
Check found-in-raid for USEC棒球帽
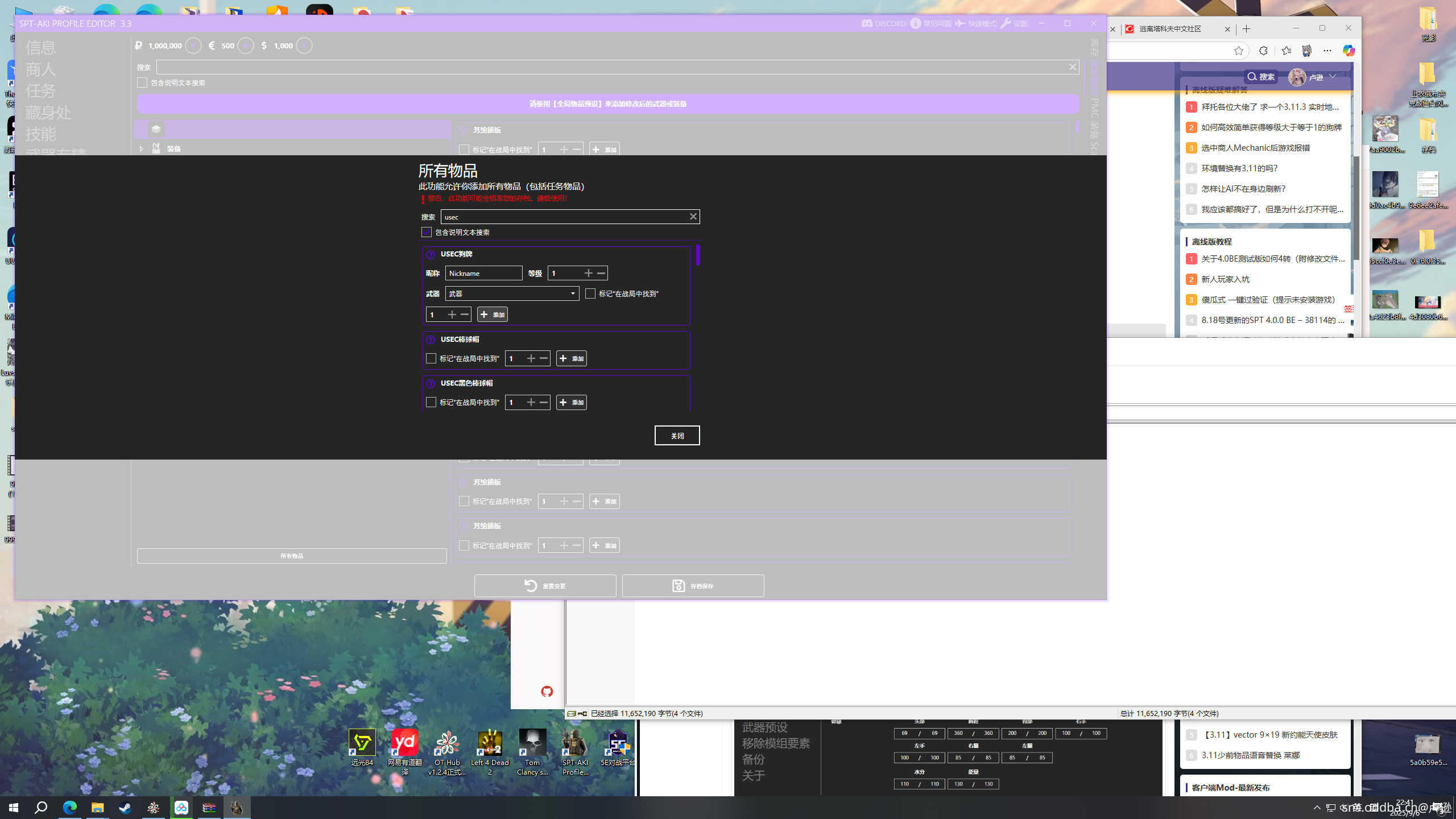[x=431, y=358]
